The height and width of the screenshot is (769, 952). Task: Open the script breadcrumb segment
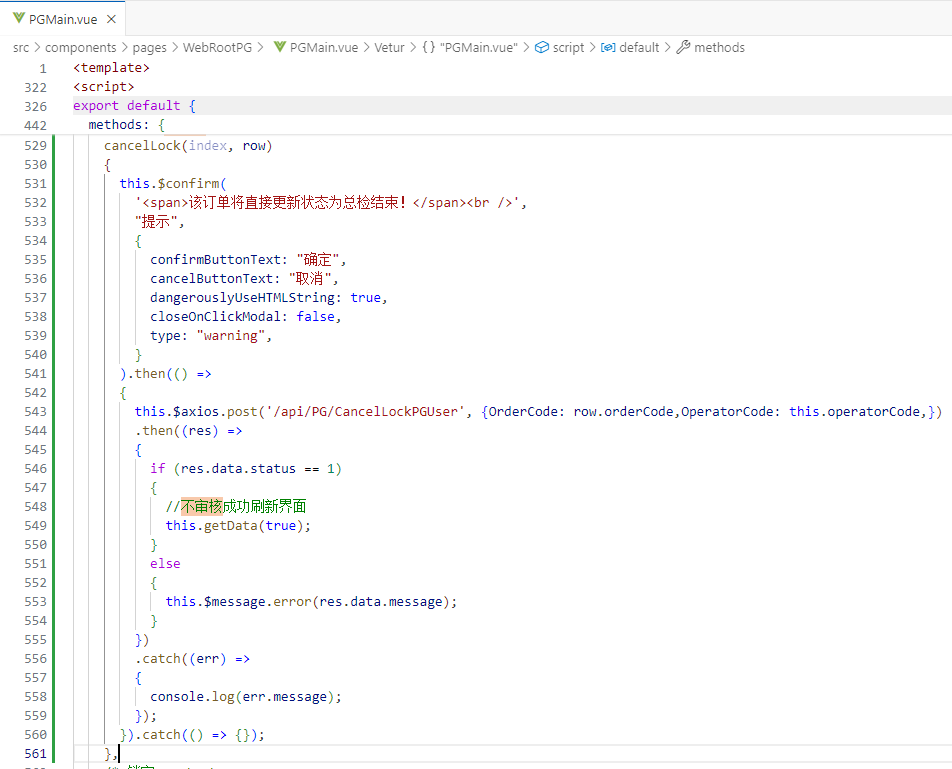coord(568,47)
